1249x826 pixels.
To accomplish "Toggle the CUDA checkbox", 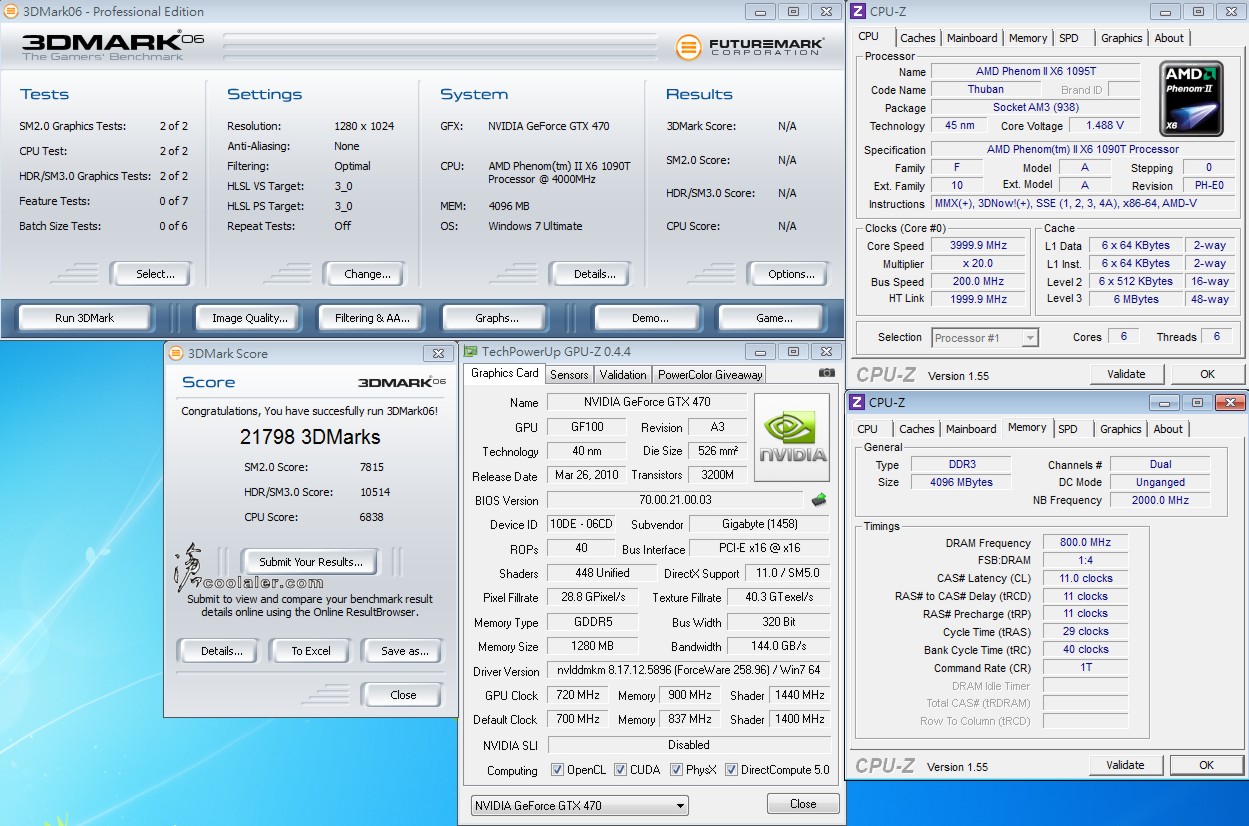I will pos(621,770).
